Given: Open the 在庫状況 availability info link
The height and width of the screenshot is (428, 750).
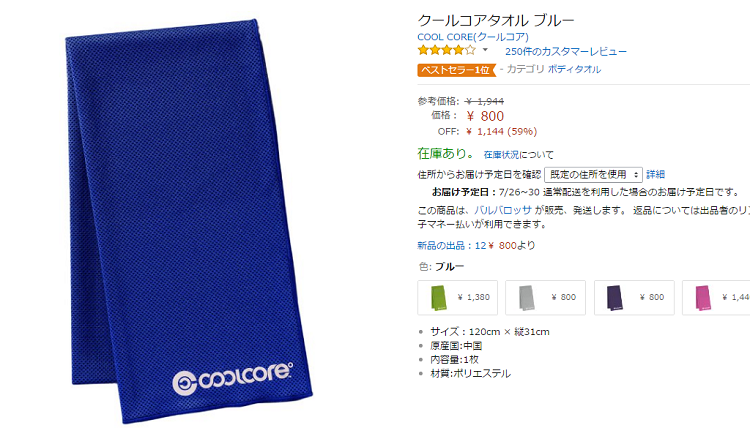Looking at the screenshot, I should [501, 154].
